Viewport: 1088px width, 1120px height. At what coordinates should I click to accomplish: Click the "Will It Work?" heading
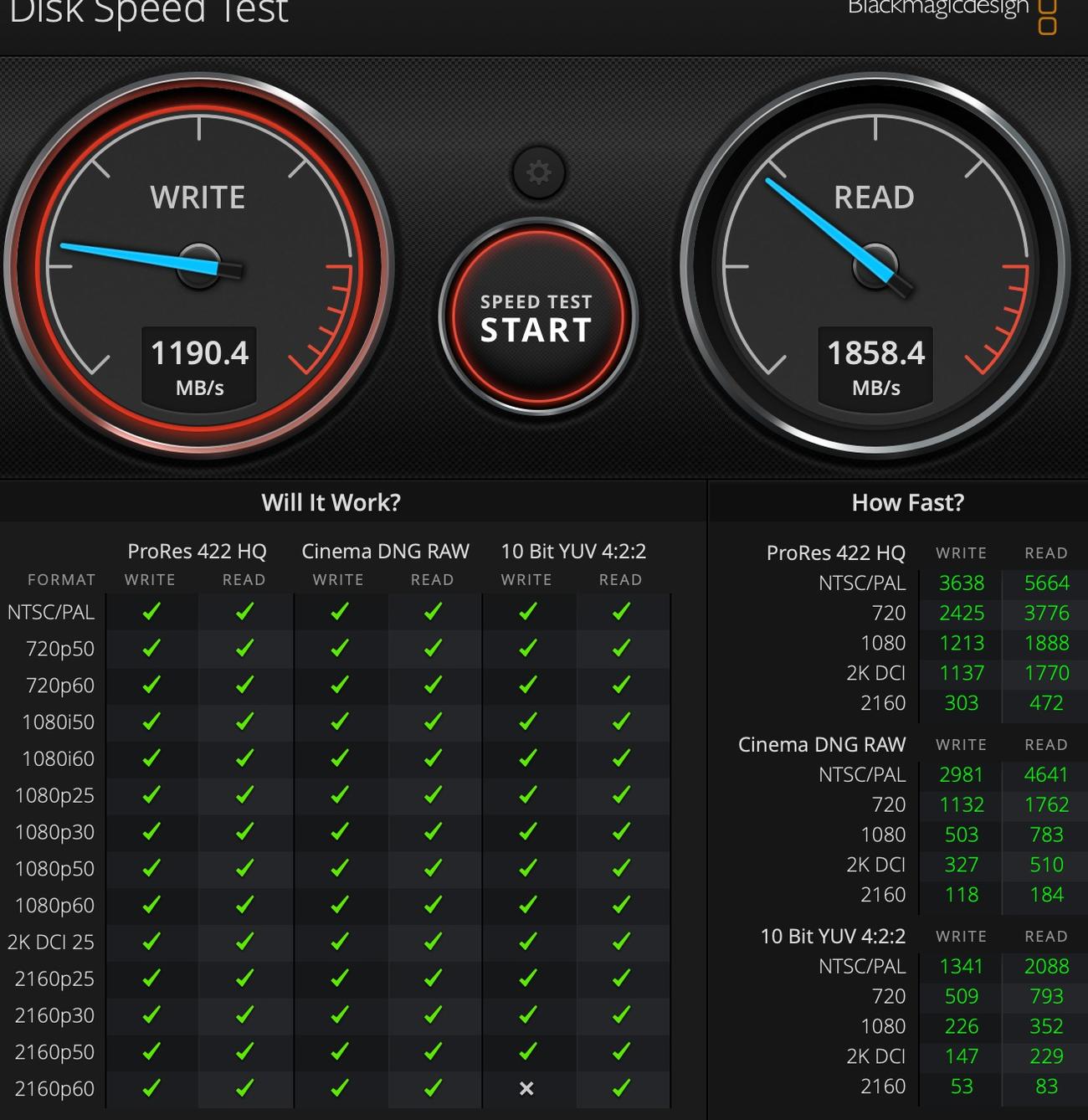tap(331, 502)
